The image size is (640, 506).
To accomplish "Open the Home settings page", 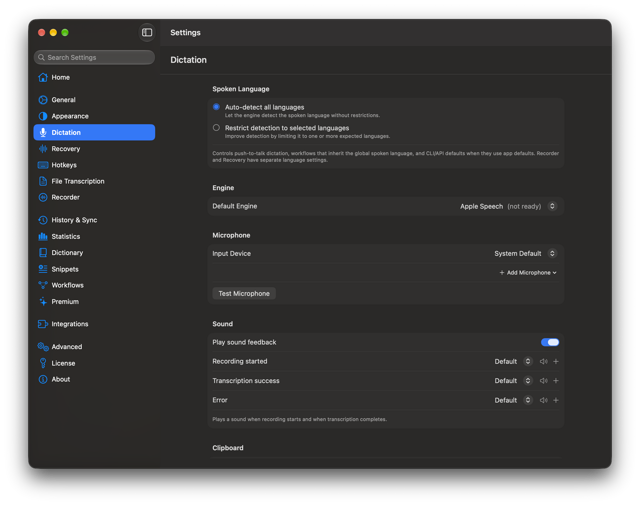I will coord(94,77).
